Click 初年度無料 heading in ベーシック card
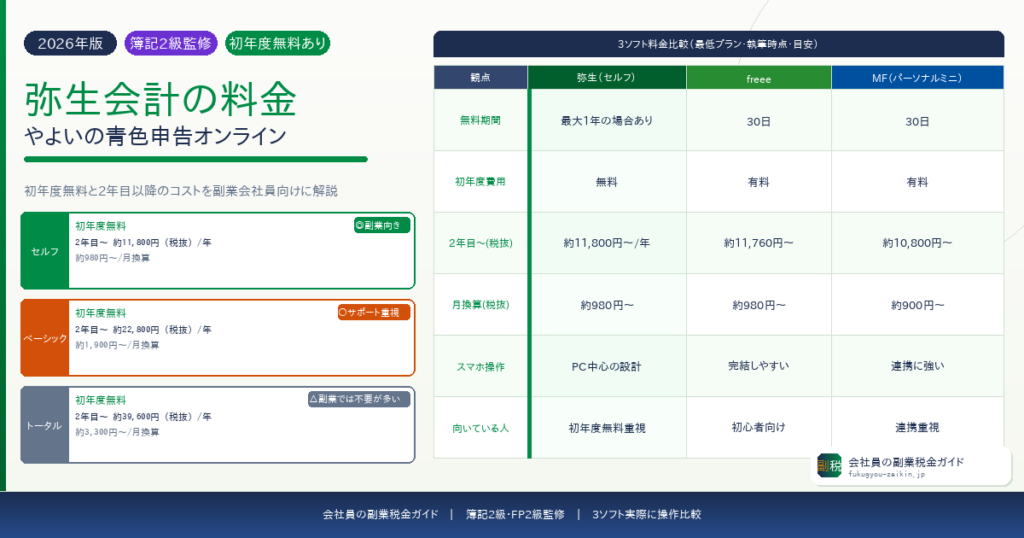The image size is (1024, 538). 101,313
